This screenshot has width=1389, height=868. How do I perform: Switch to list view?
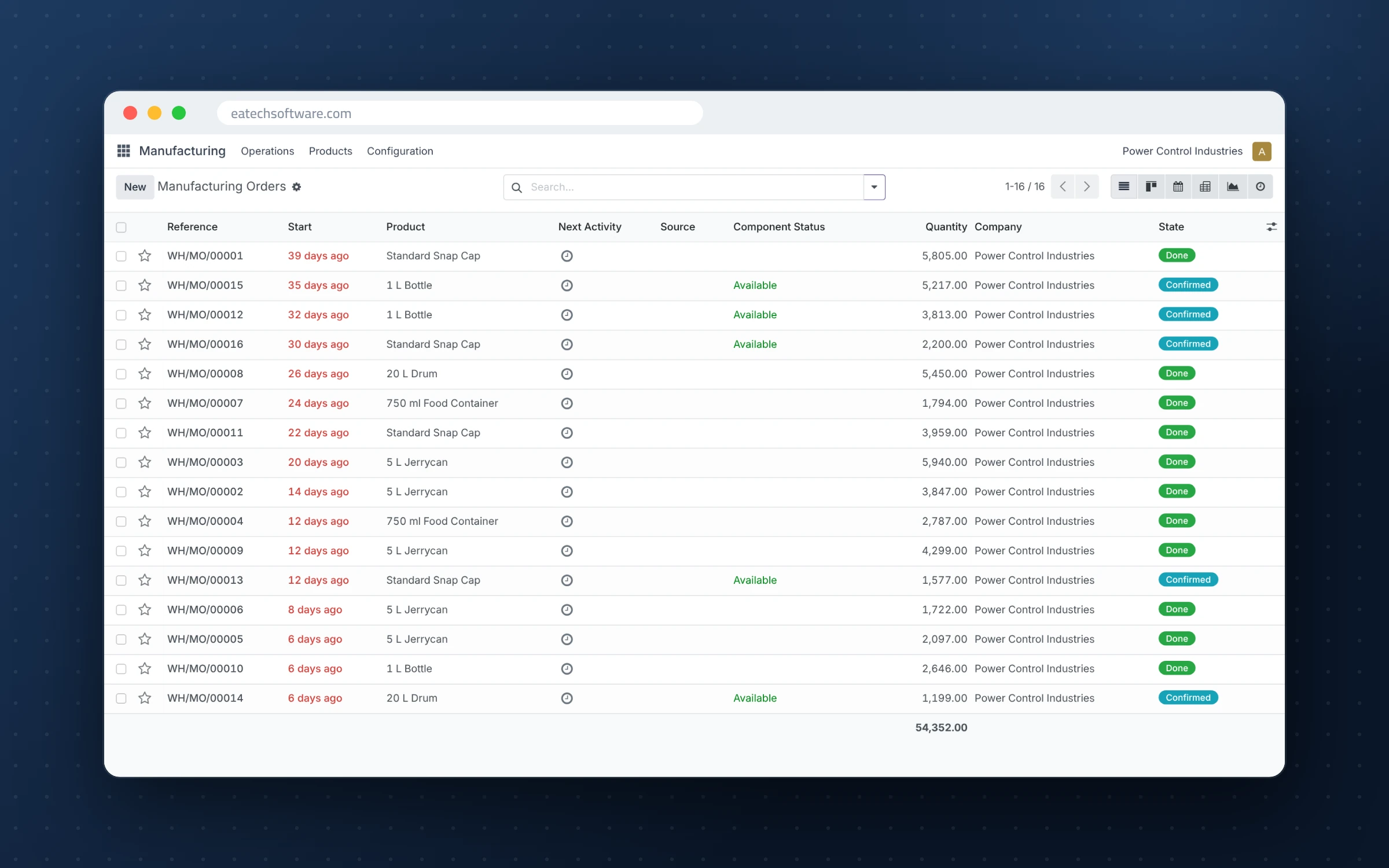tap(1124, 186)
